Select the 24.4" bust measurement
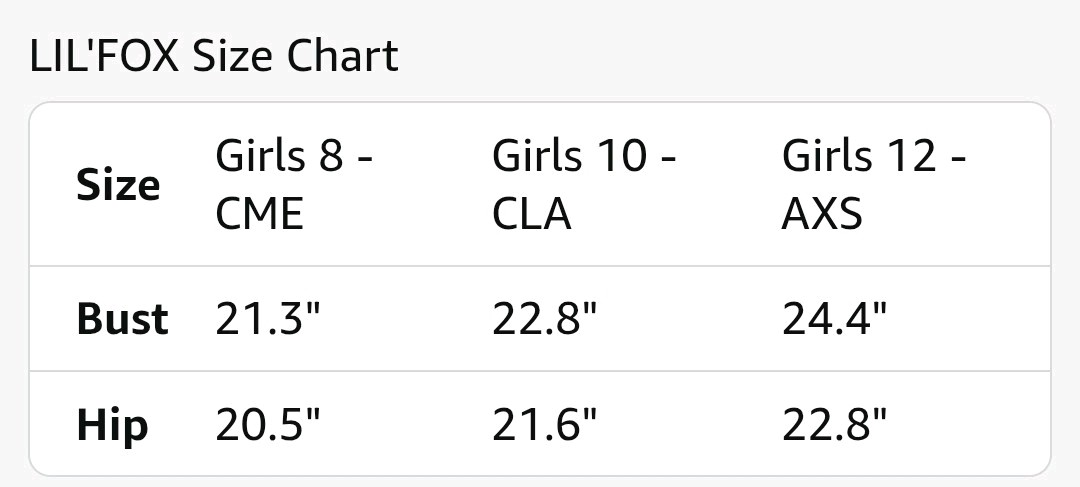Screen dimensions: 1080x487 [834, 320]
